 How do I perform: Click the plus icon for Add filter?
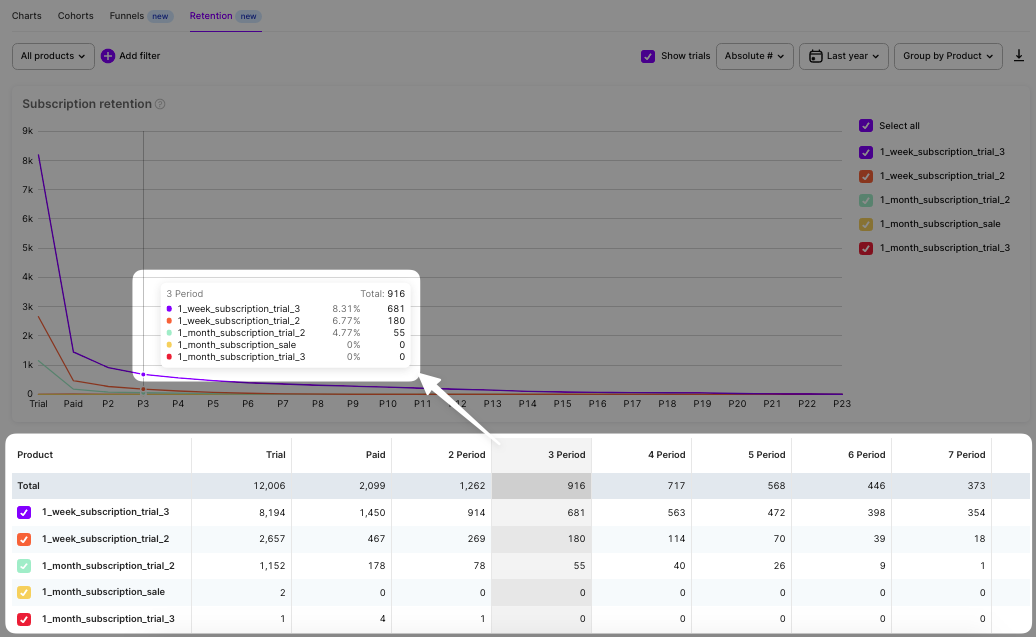pyautogui.click(x=108, y=56)
